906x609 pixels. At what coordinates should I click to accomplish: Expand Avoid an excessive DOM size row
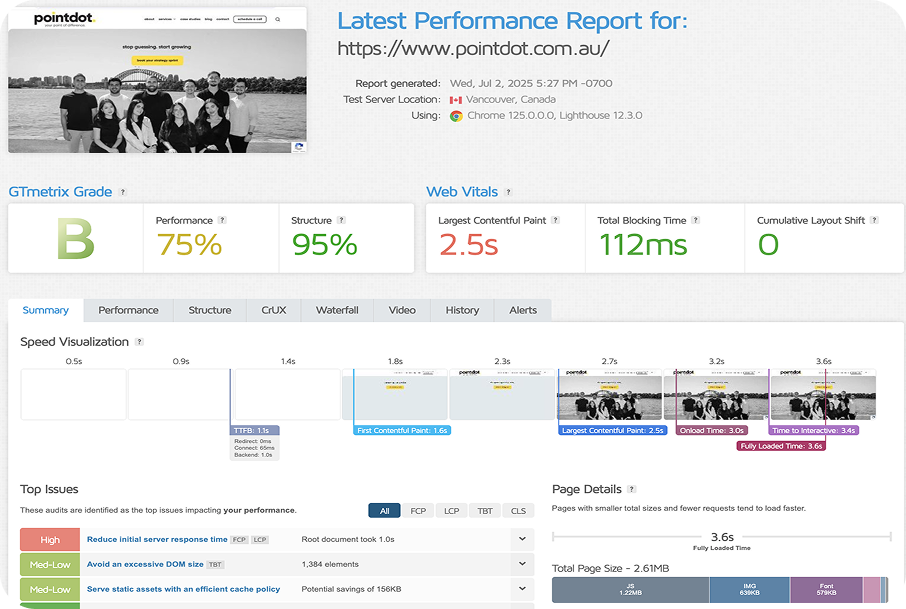[522, 564]
